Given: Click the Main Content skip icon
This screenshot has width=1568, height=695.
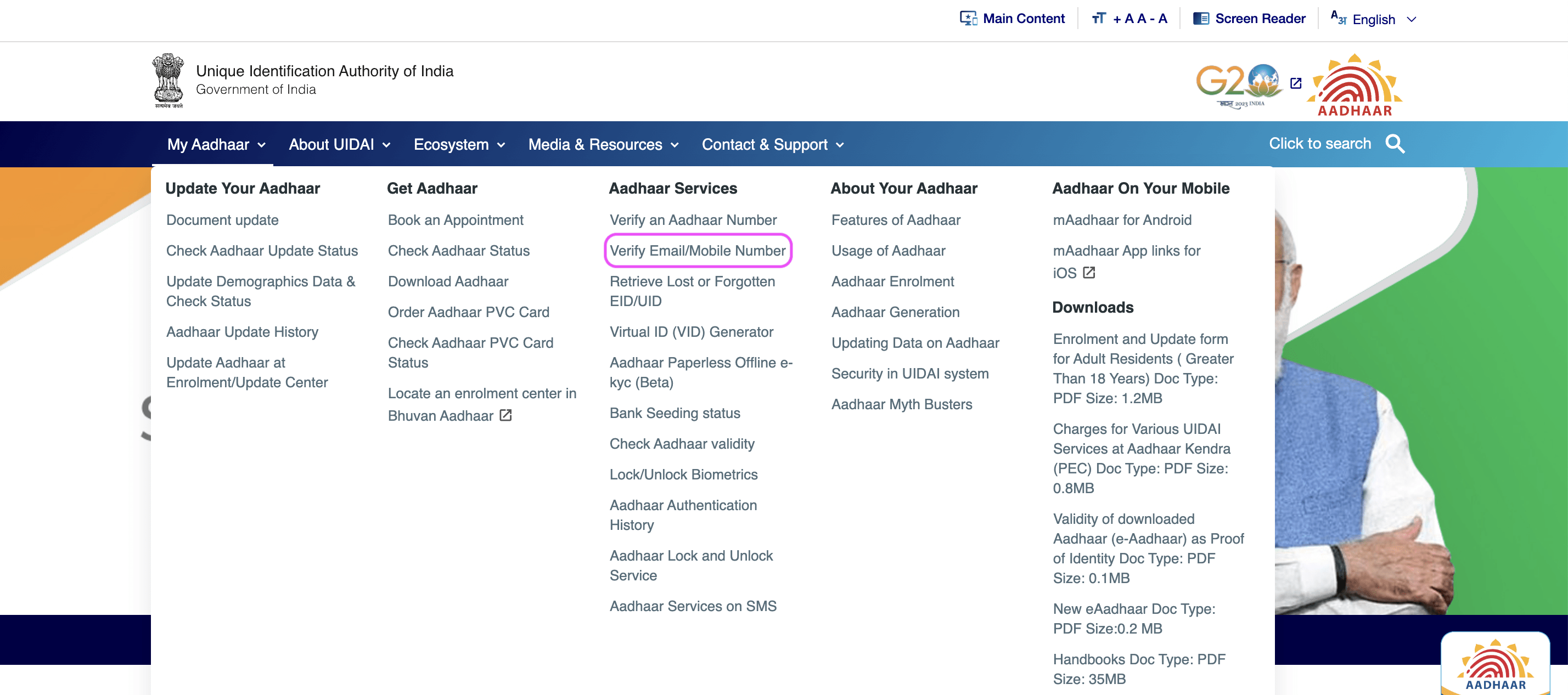Looking at the screenshot, I should [x=968, y=18].
